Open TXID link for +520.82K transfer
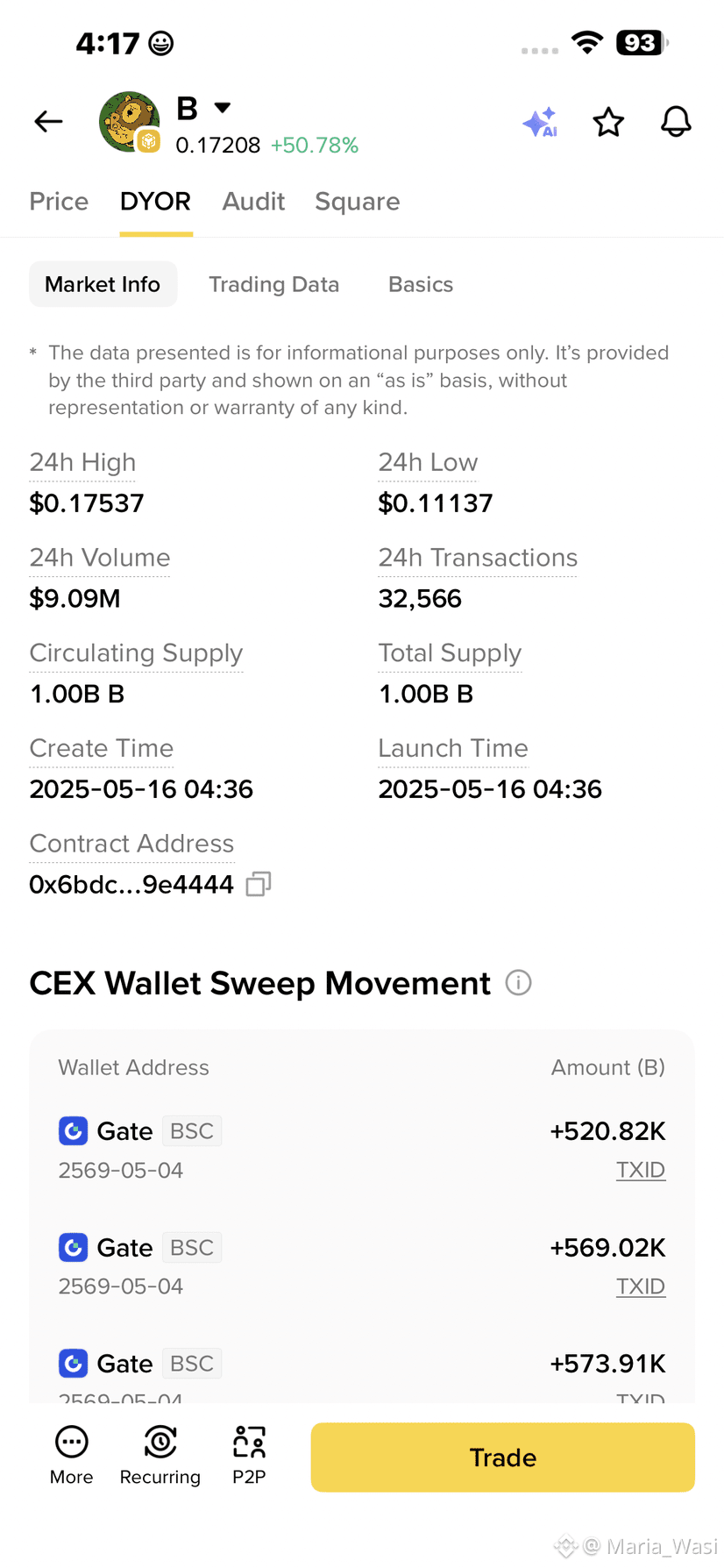 point(641,1170)
